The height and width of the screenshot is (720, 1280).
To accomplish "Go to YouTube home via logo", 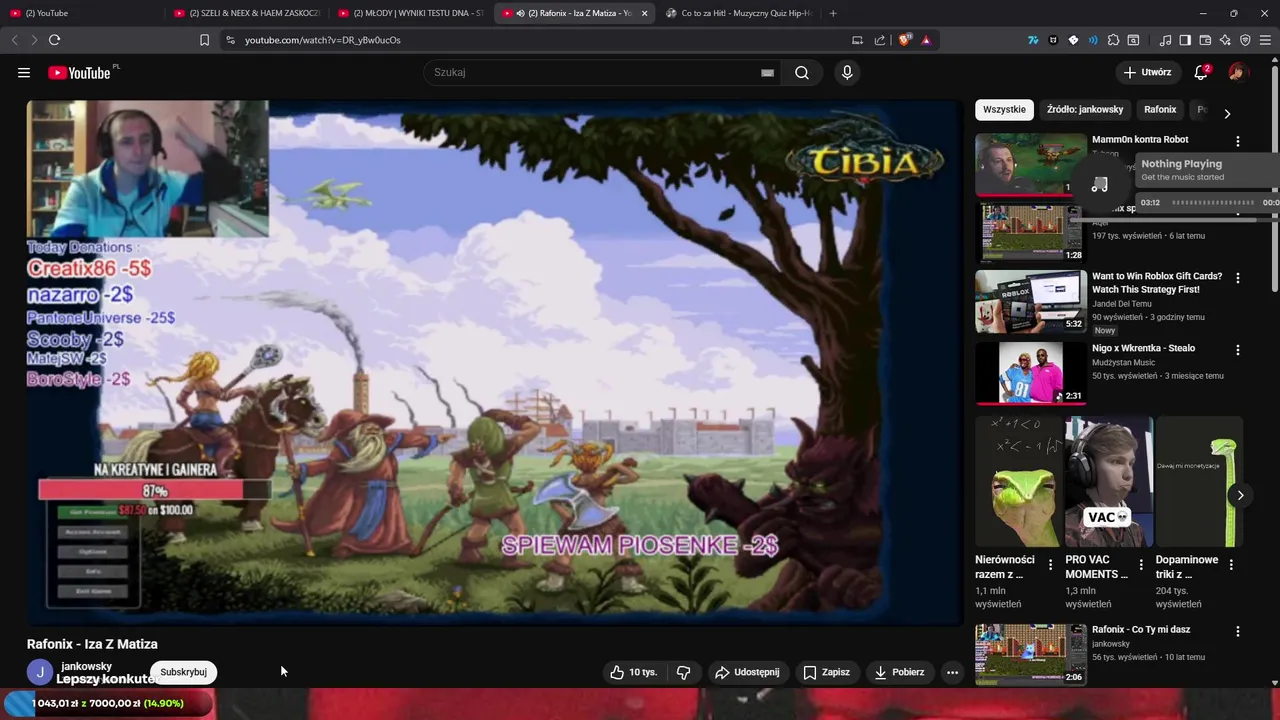I will pos(79,72).
